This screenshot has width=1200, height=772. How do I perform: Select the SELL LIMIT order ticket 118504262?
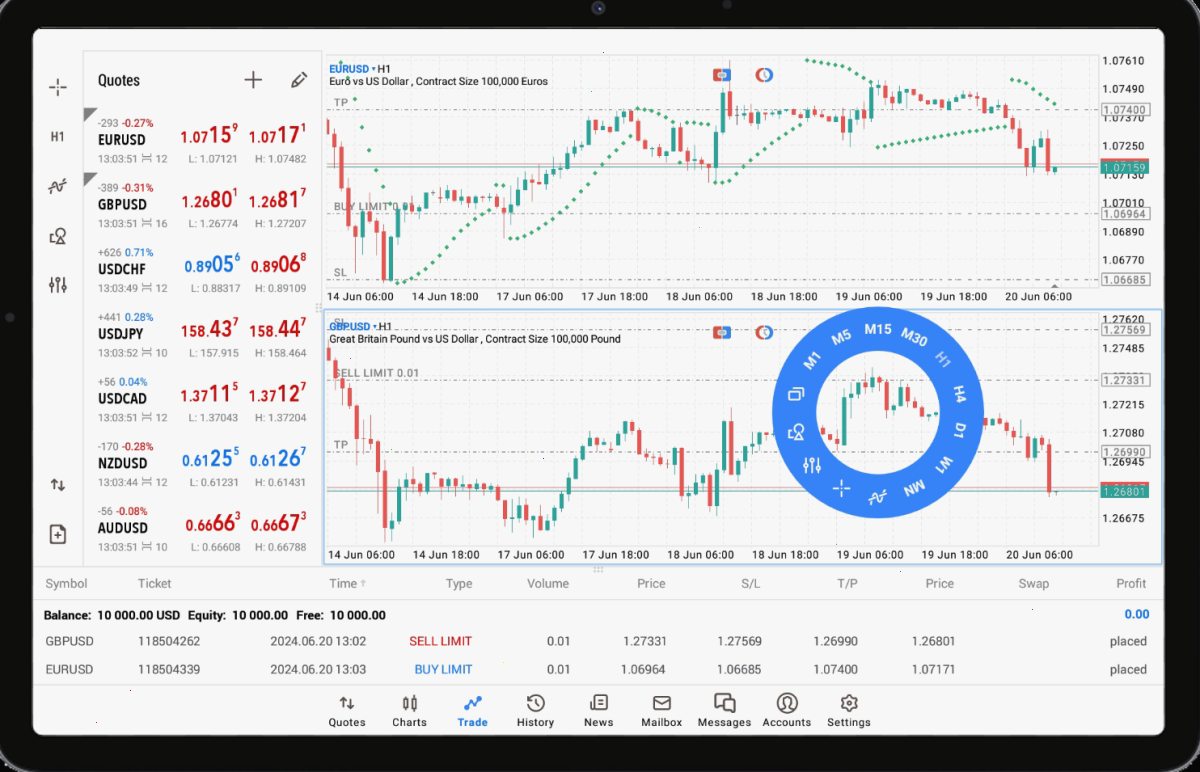coord(596,641)
